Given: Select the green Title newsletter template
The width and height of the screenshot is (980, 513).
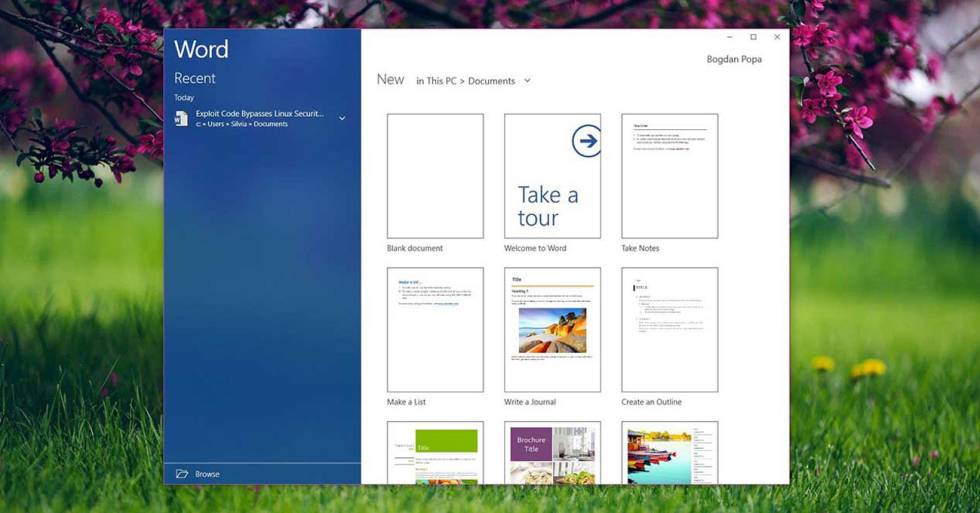Looking at the screenshot, I should point(435,452).
